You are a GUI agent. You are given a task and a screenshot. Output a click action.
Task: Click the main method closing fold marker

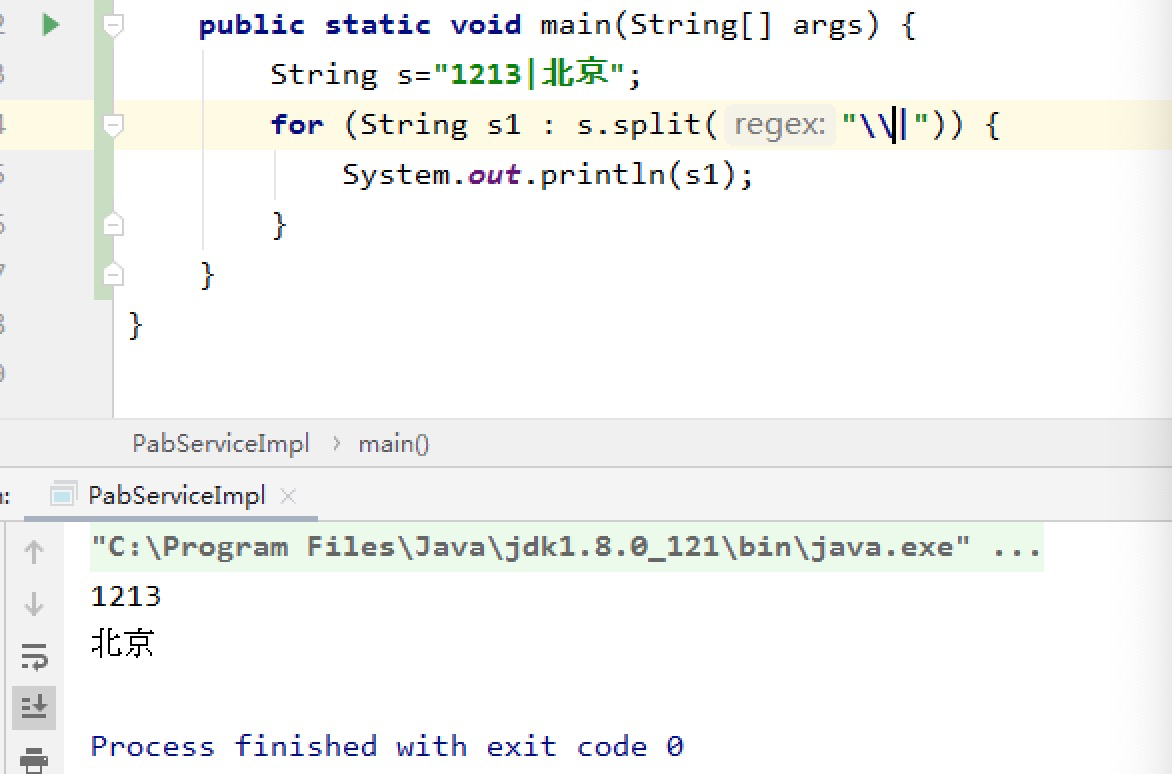[x=113, y=275]
